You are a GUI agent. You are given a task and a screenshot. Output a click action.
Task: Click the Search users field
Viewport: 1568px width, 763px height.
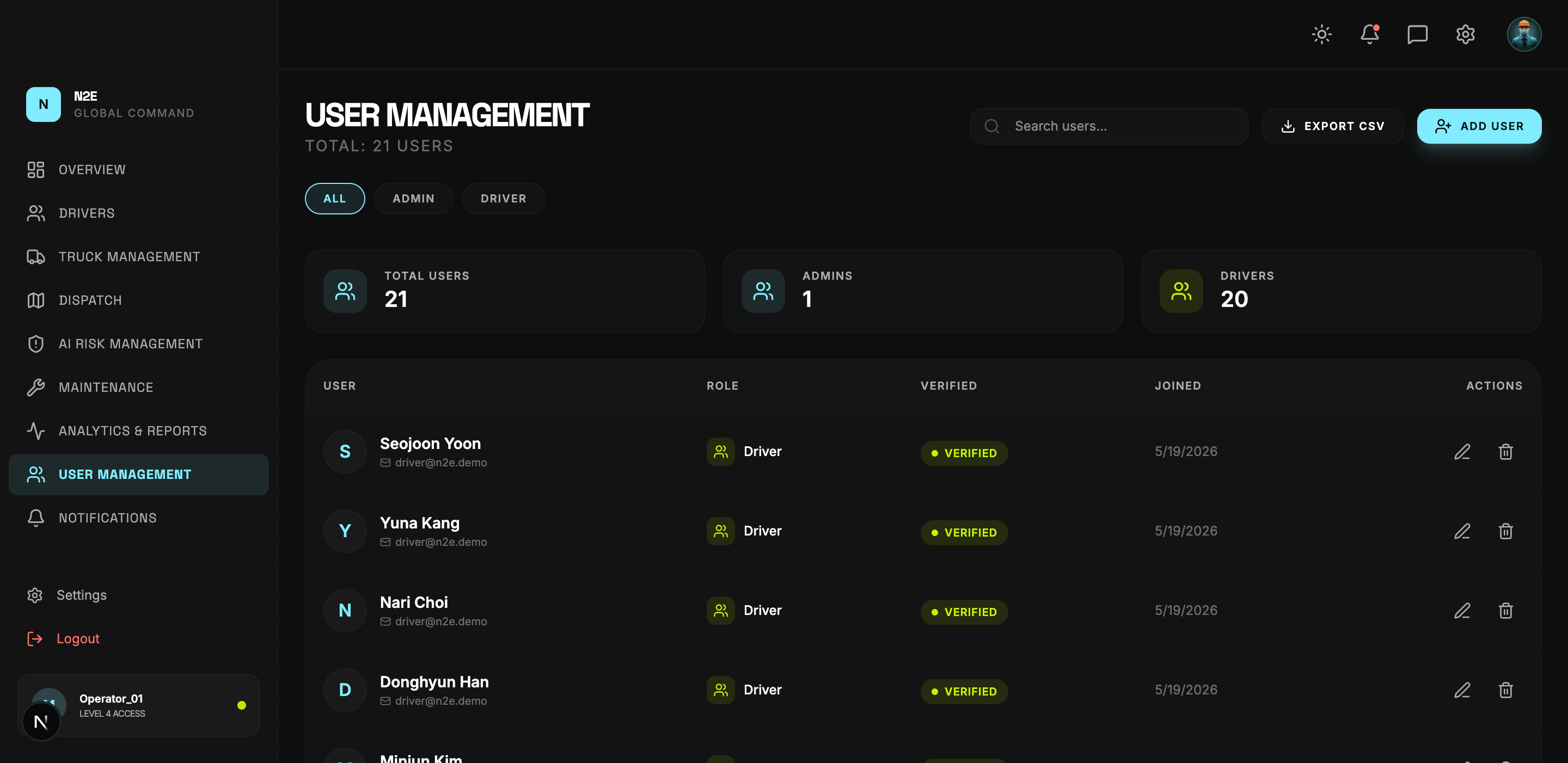tap(1109, 126)
